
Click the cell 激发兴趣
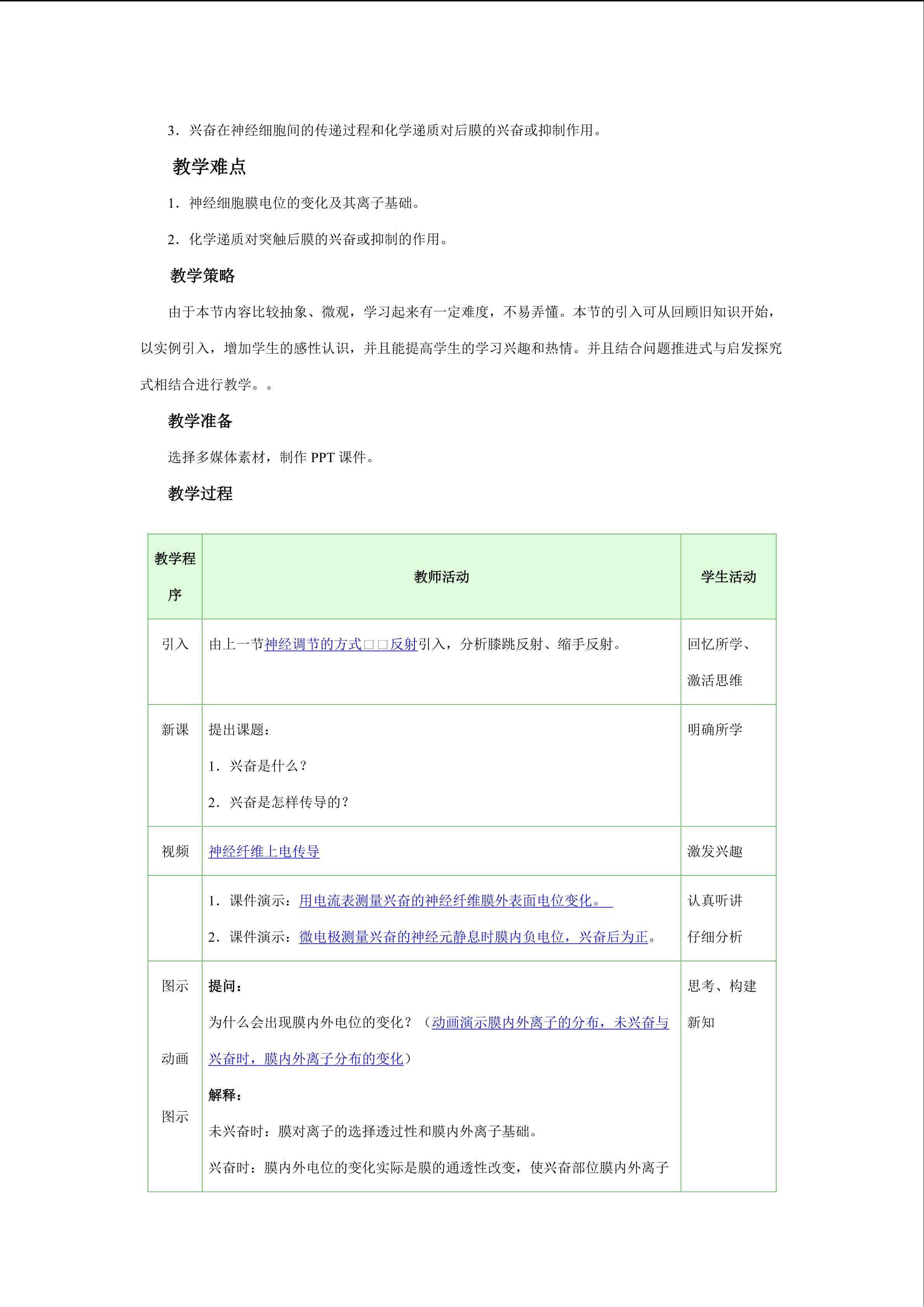(x=715, y=852)
